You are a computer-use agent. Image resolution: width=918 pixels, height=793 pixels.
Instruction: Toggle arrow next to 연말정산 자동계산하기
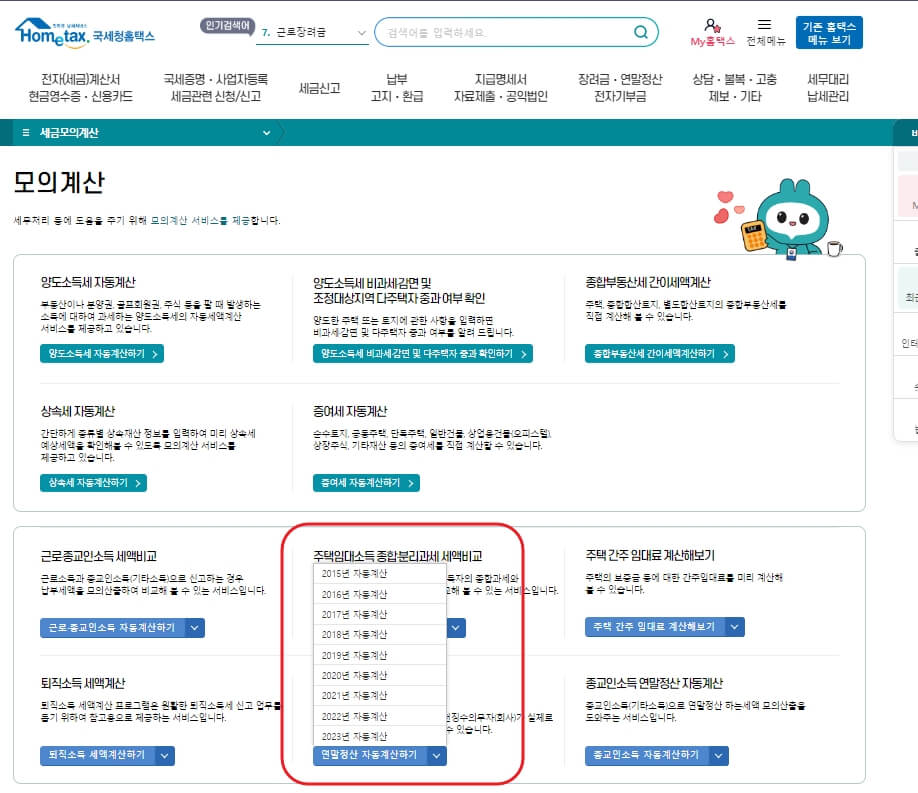[x=436, y=756]
